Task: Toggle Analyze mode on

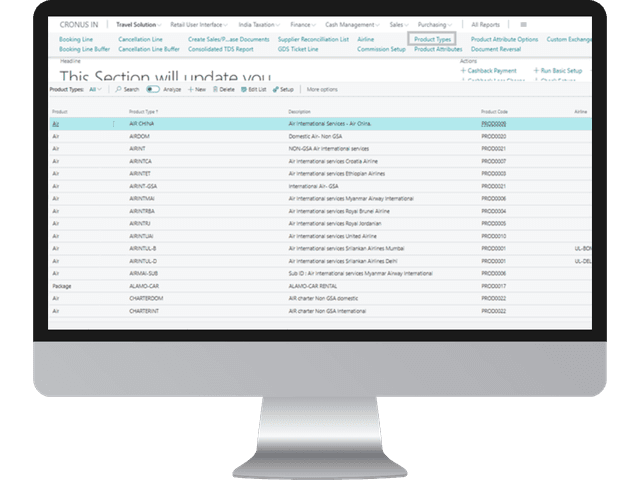Action: (153, 89)
